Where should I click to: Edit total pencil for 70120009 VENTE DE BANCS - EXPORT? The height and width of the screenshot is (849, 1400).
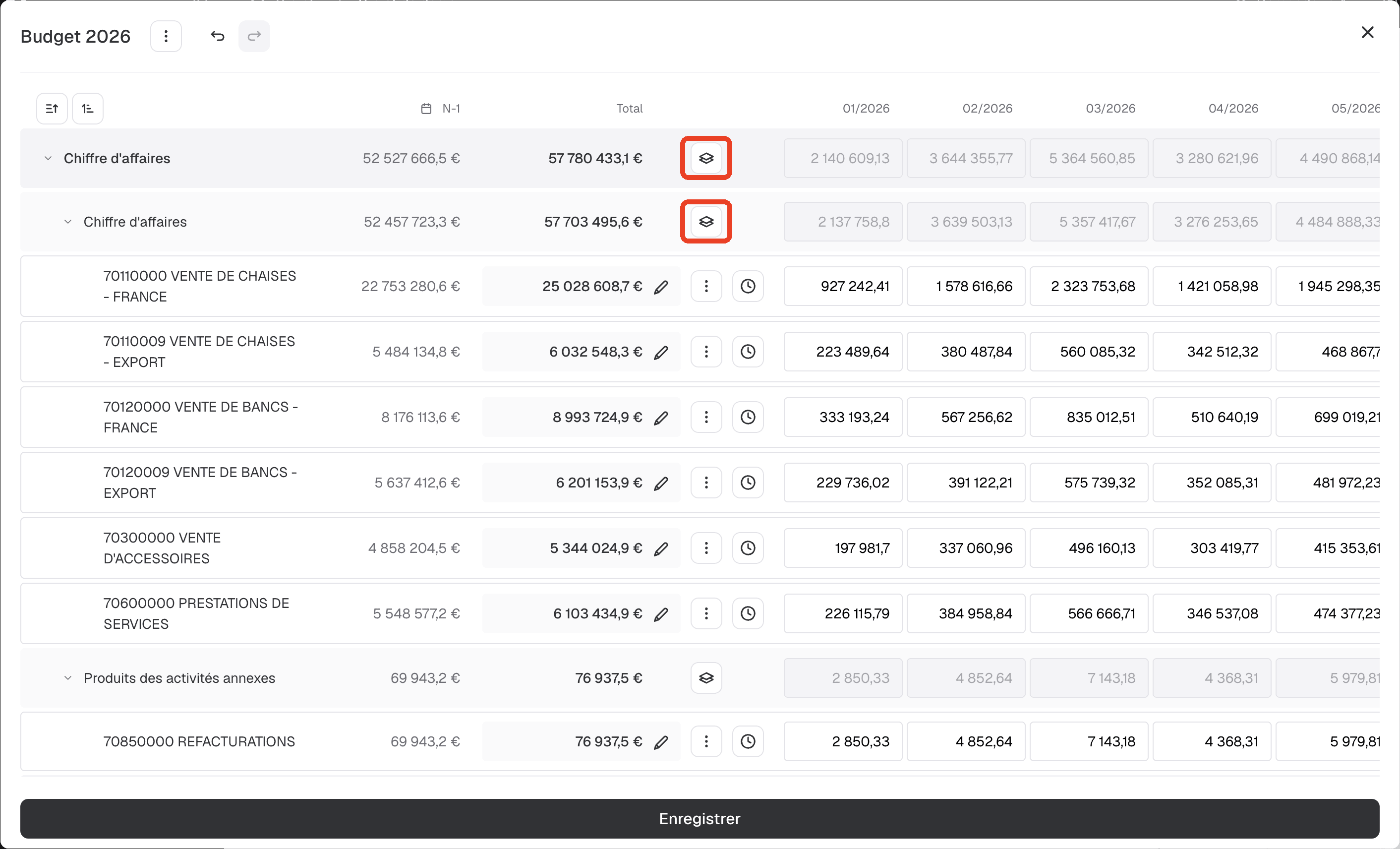coord(661,483)
